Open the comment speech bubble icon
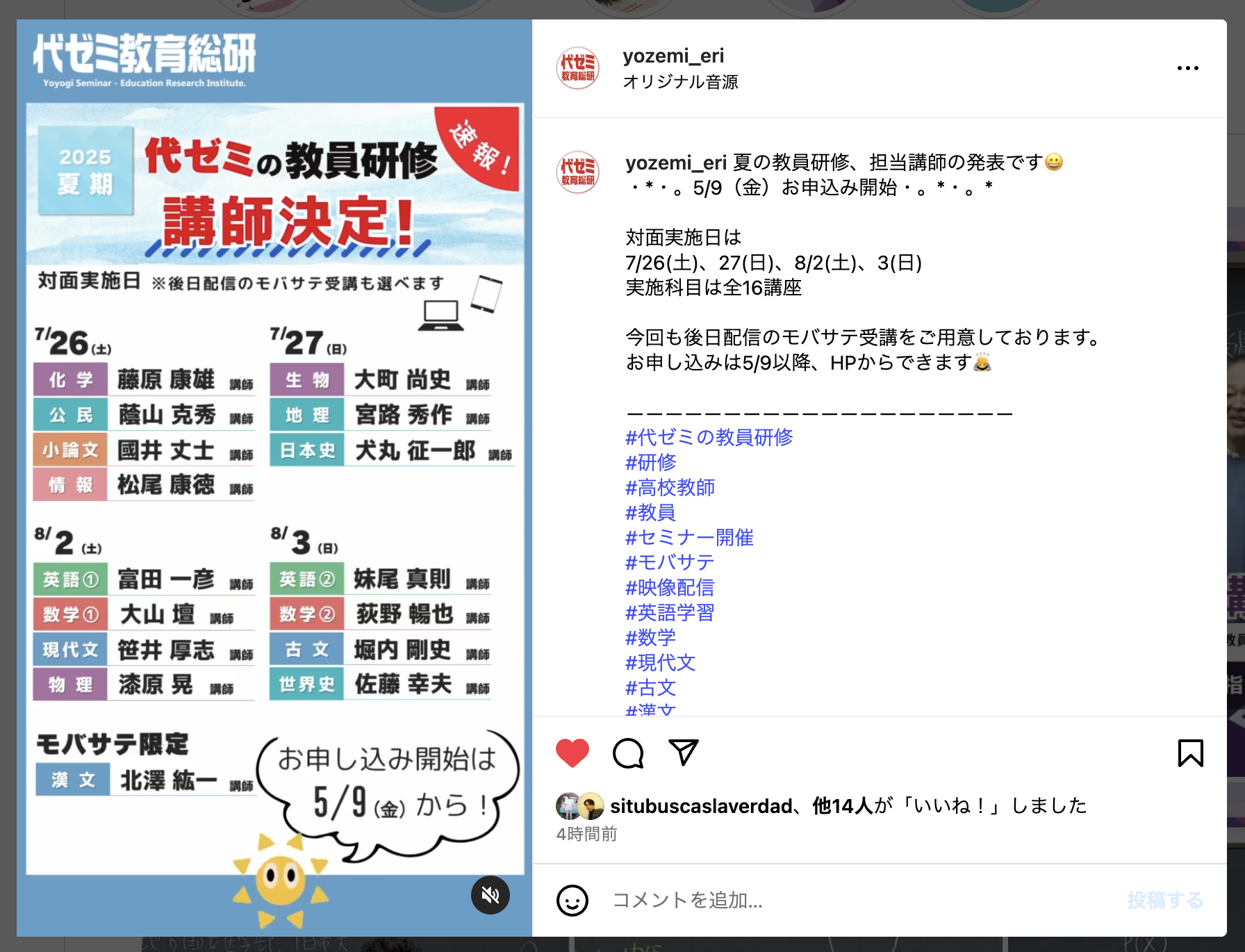The width and height of the screenshot is (1245, 952). [628, 753]
